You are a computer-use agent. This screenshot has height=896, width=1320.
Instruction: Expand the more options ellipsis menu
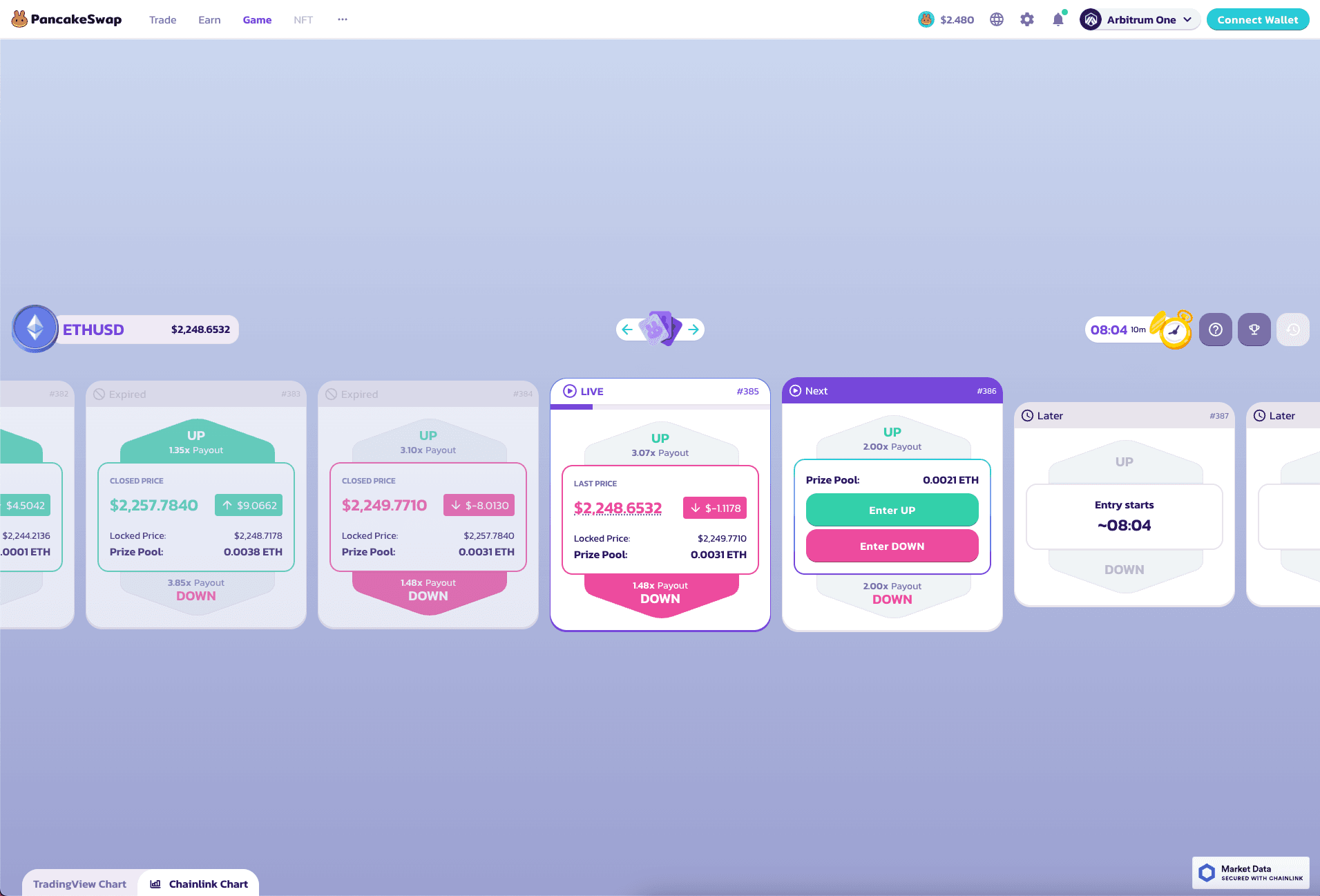coord(343,19)
